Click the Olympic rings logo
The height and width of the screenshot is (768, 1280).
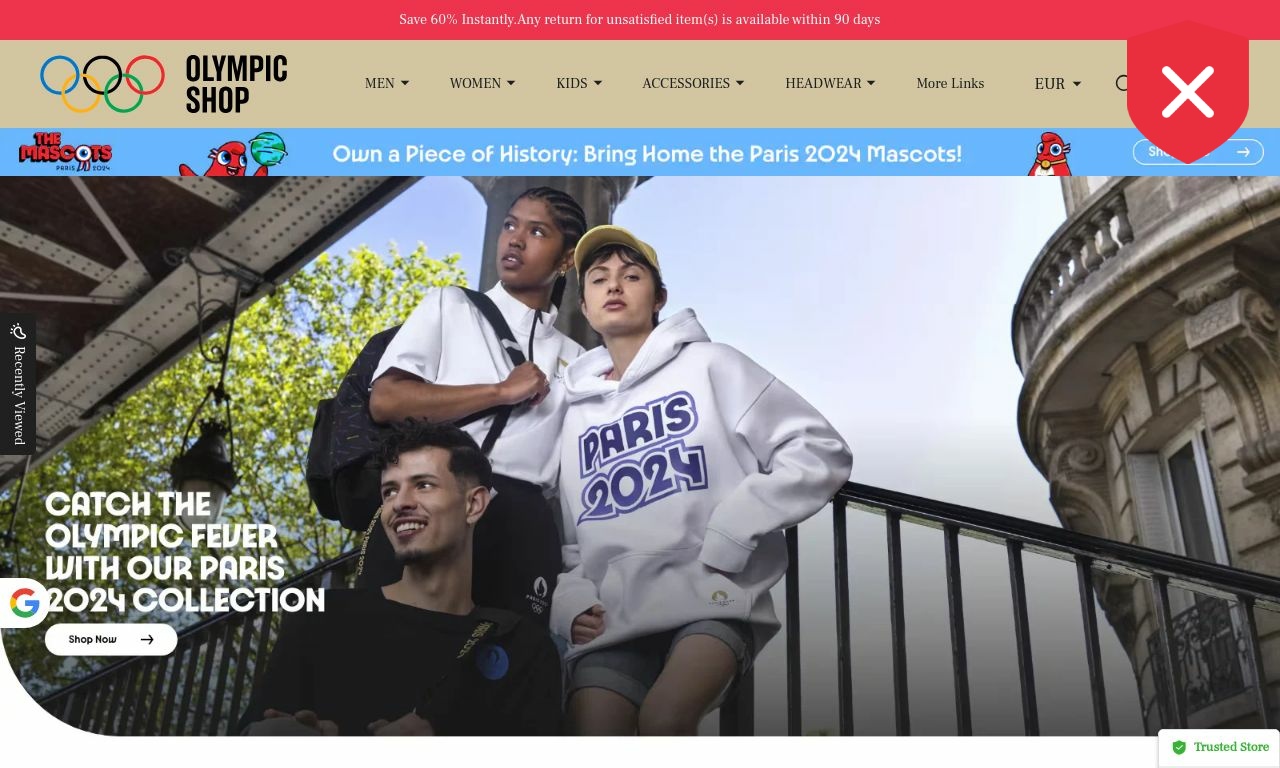(102, 84)
